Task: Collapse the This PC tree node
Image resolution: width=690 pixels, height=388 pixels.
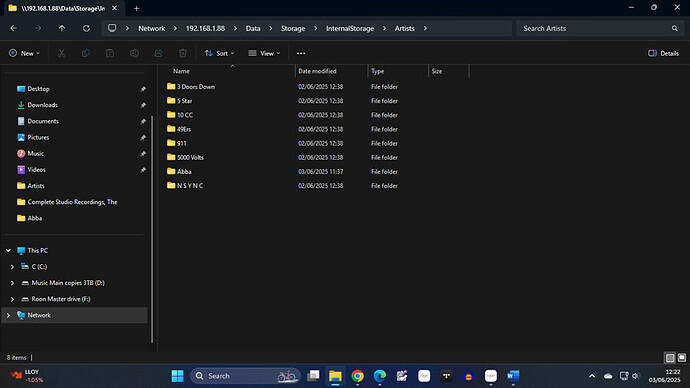Action: [8, 250]
